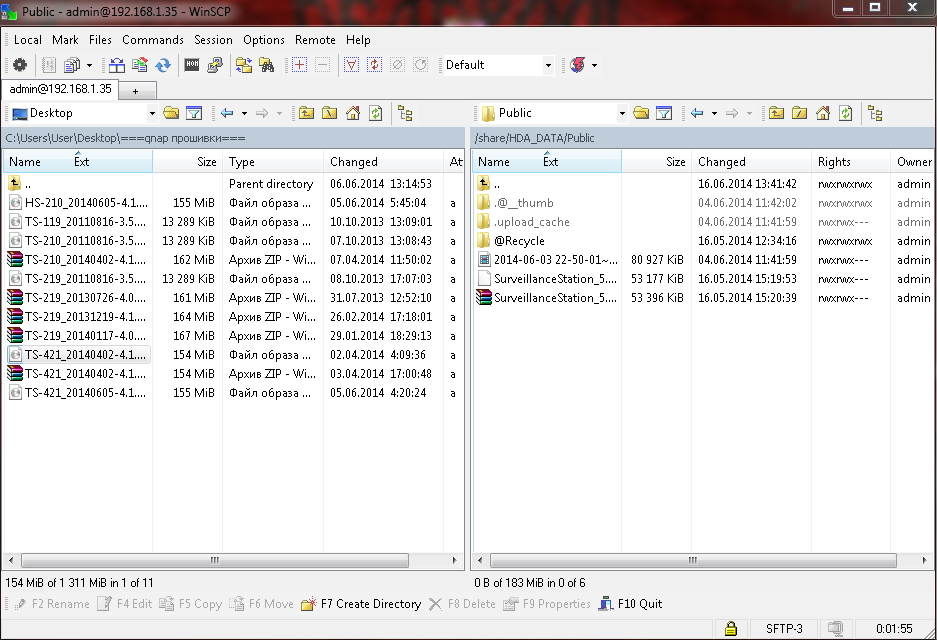Open the remote back-history dropdown arrow
This screenshot has width=937, height=640.
pyautogui.click(x=714, y=113)
